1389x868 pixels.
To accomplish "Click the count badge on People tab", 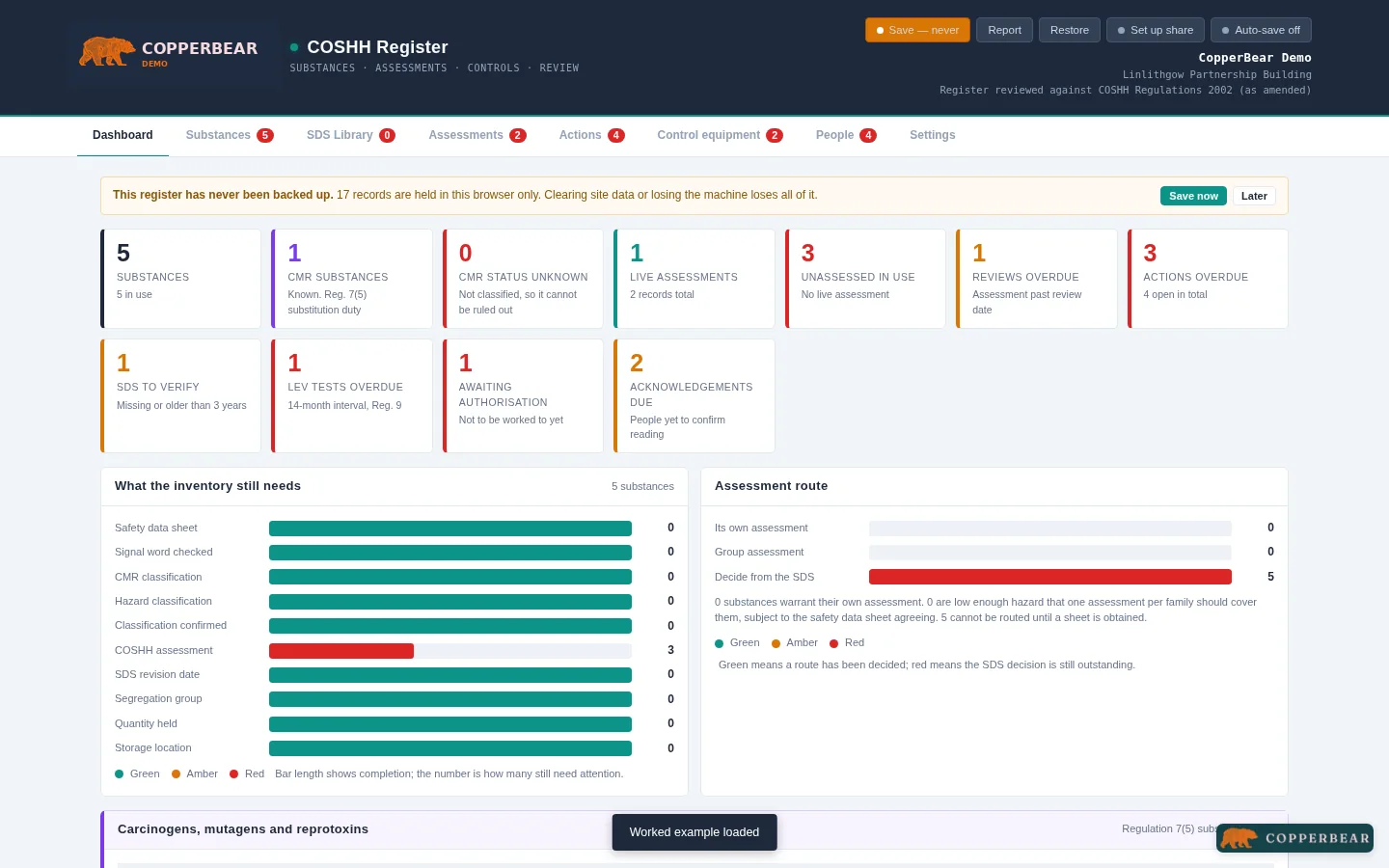I will (x=868, y=136).
